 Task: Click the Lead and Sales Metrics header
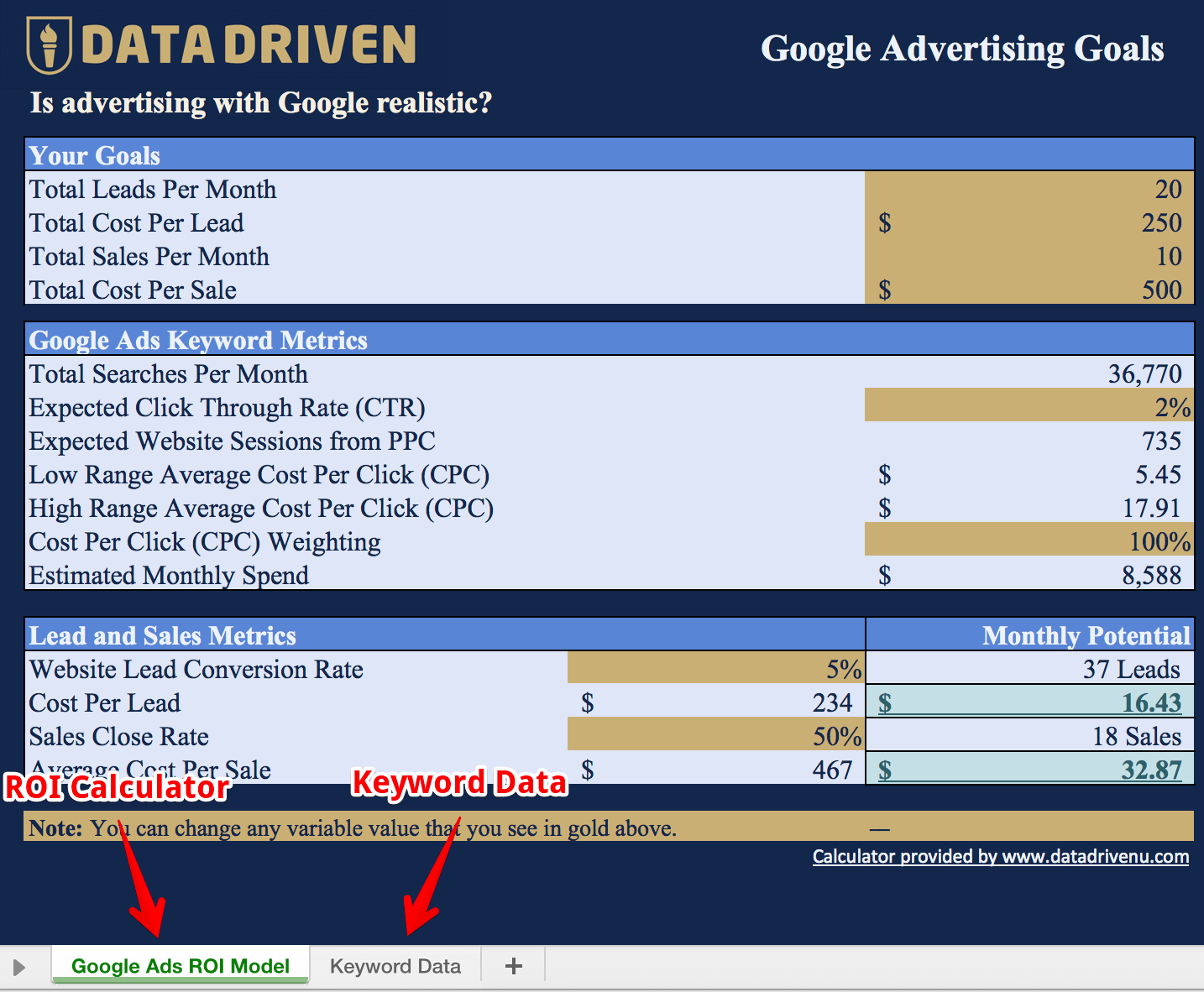[x=445, y=635]
